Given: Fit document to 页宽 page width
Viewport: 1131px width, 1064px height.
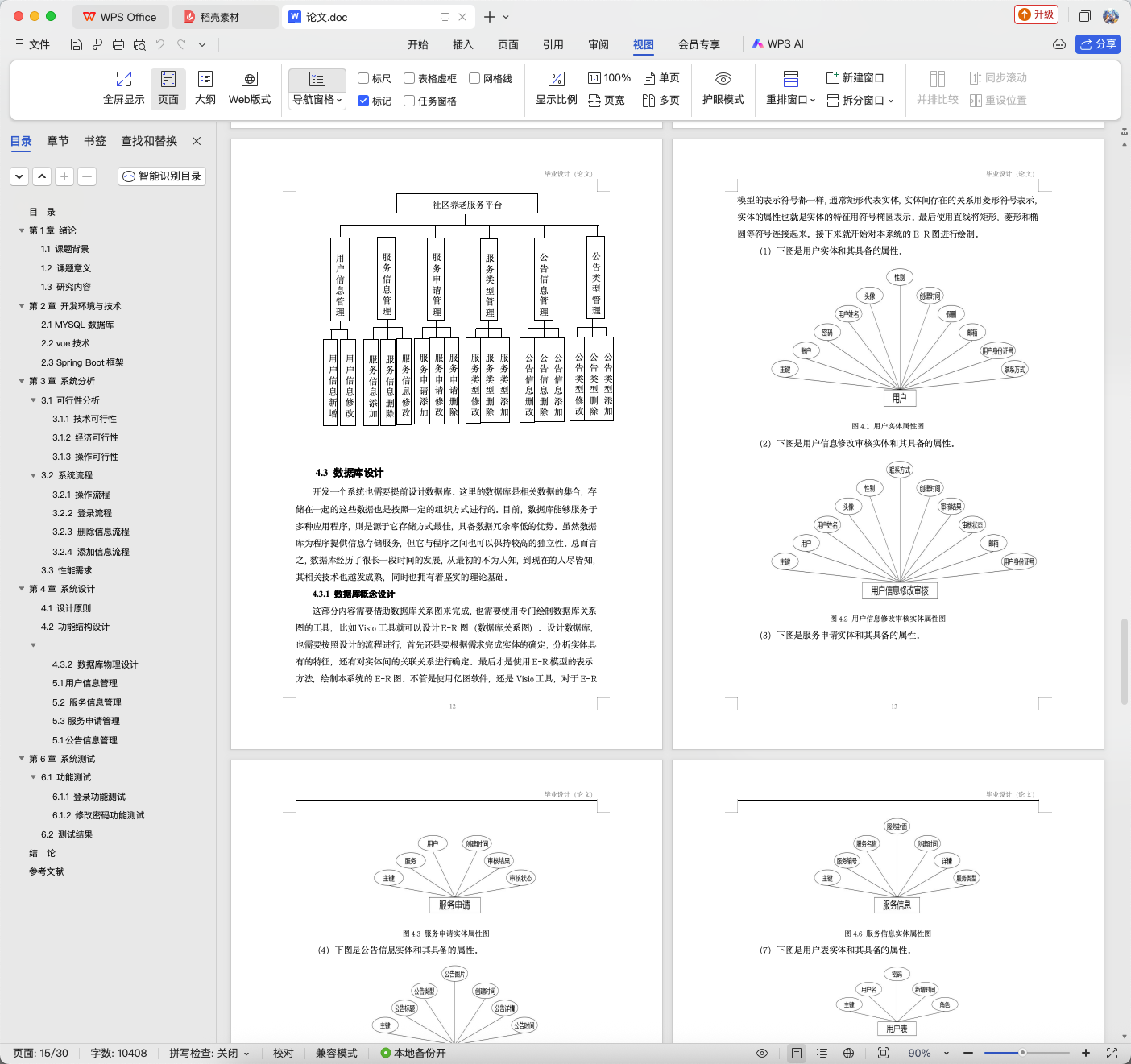Looking at the screenshot, I should [607, 101].
